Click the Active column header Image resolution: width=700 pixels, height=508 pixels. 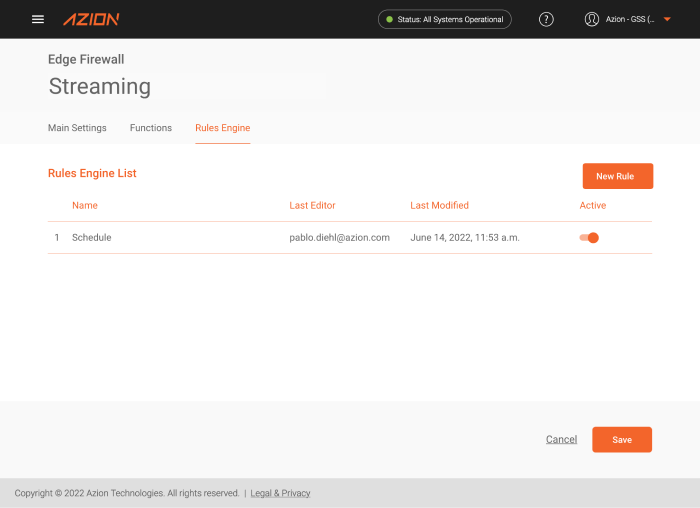[593, 205]
